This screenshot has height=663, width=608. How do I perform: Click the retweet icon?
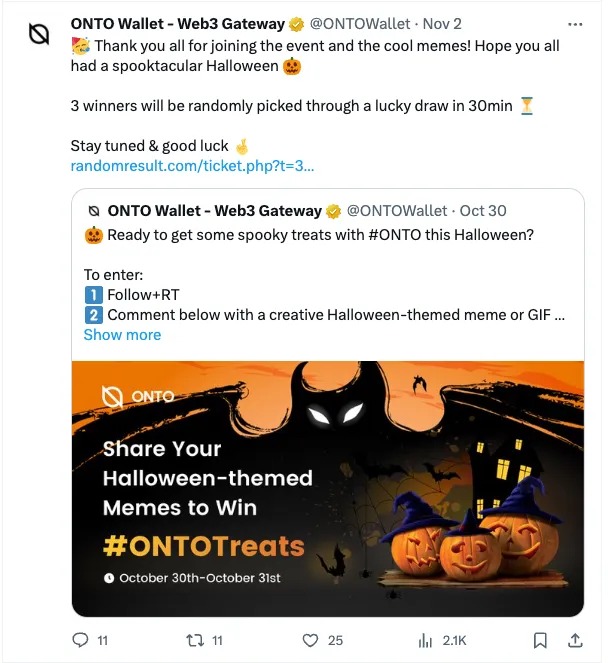194,639
